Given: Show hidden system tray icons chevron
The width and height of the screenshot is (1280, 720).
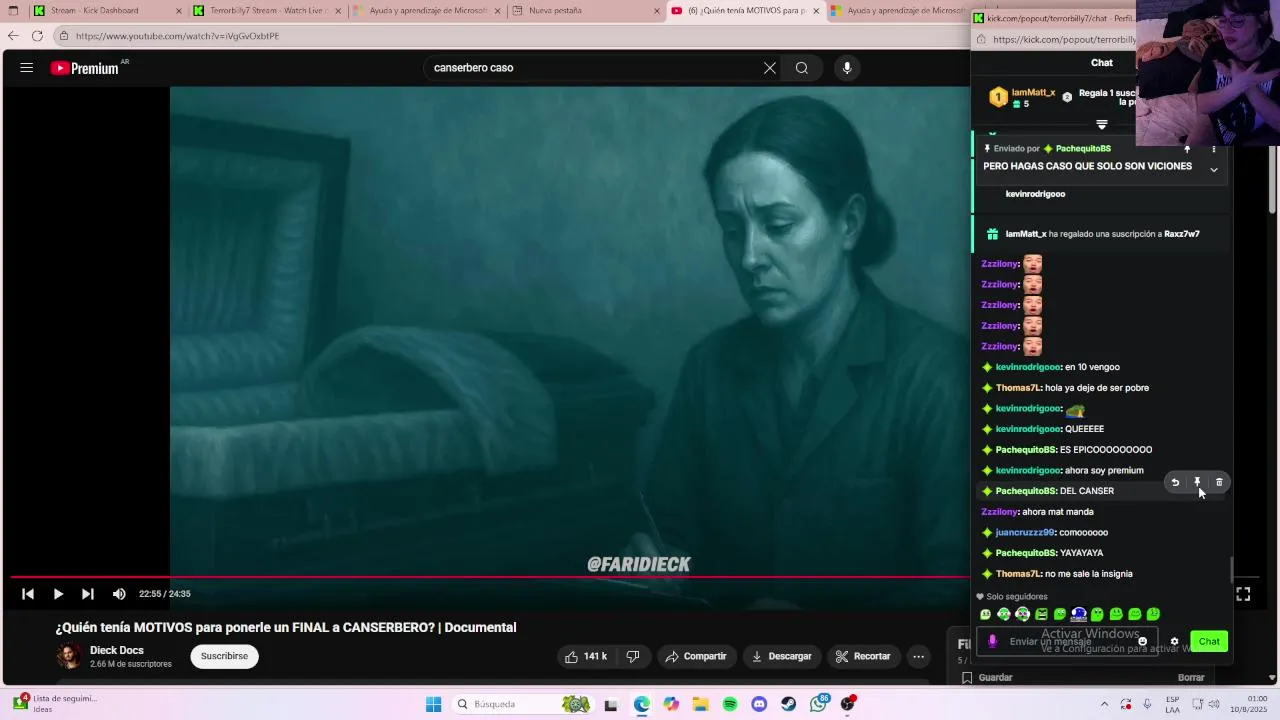Looking at the screenshot, I should [x=1104, y=704].
